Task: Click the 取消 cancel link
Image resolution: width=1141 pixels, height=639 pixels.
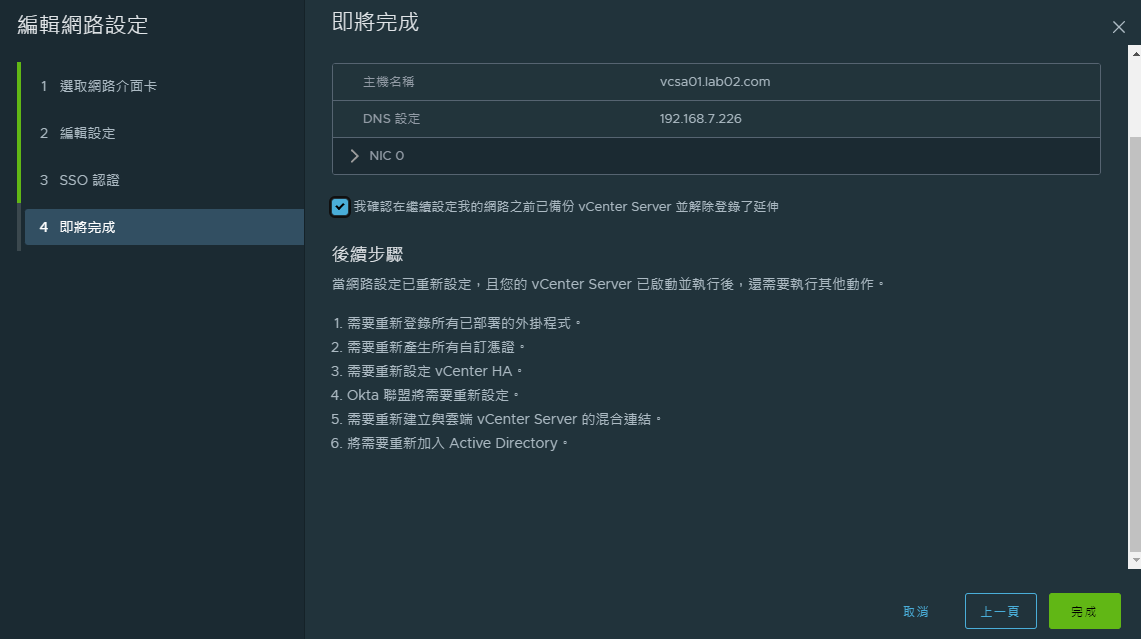Action: click(915, 611)
